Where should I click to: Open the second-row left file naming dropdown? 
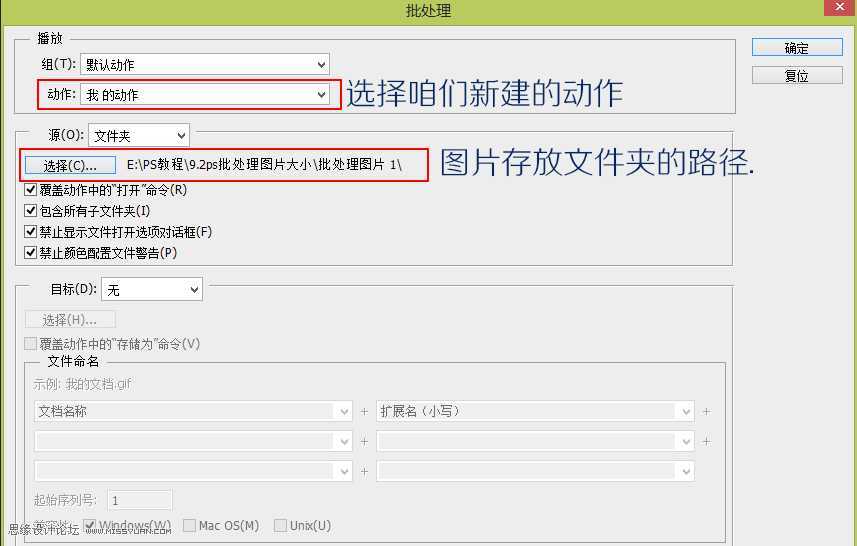193,441
